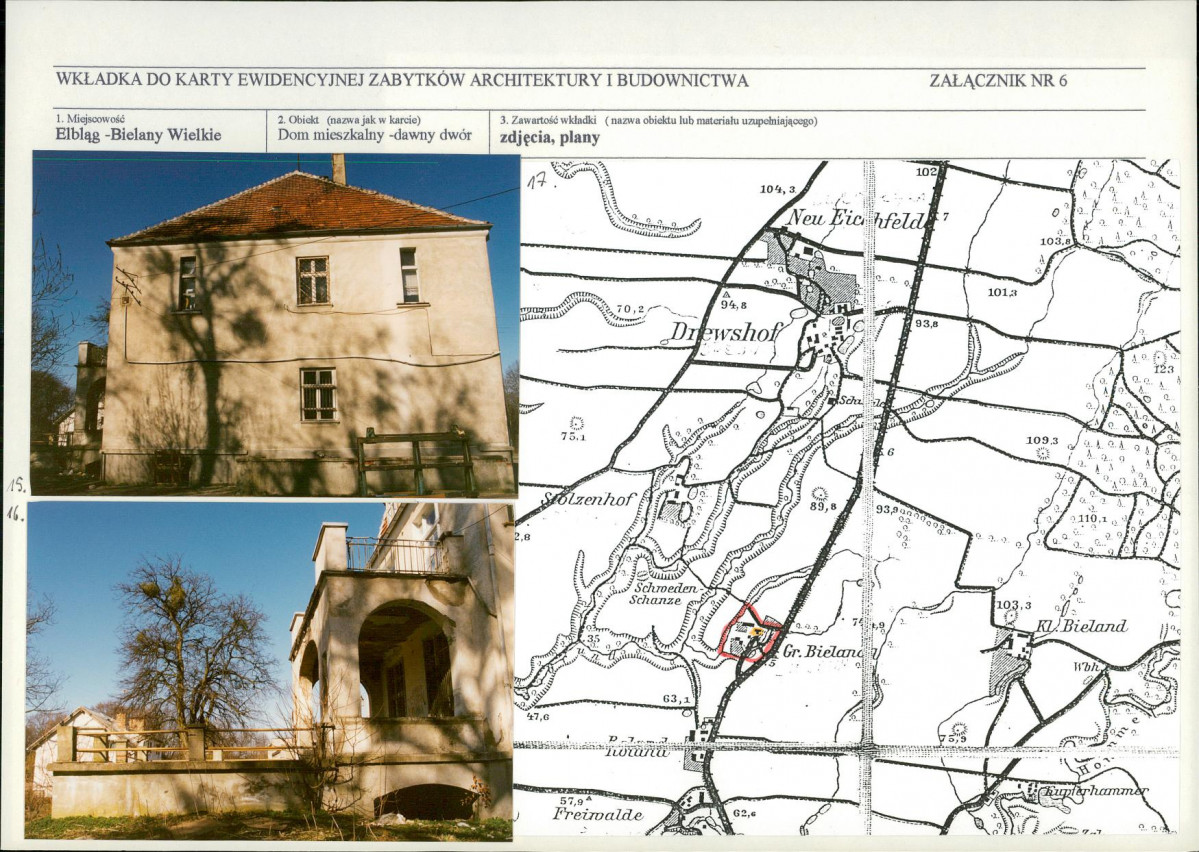Click the house facade photo with tiled roof
Screen dimensions: 1199x852
click(275, 324)
